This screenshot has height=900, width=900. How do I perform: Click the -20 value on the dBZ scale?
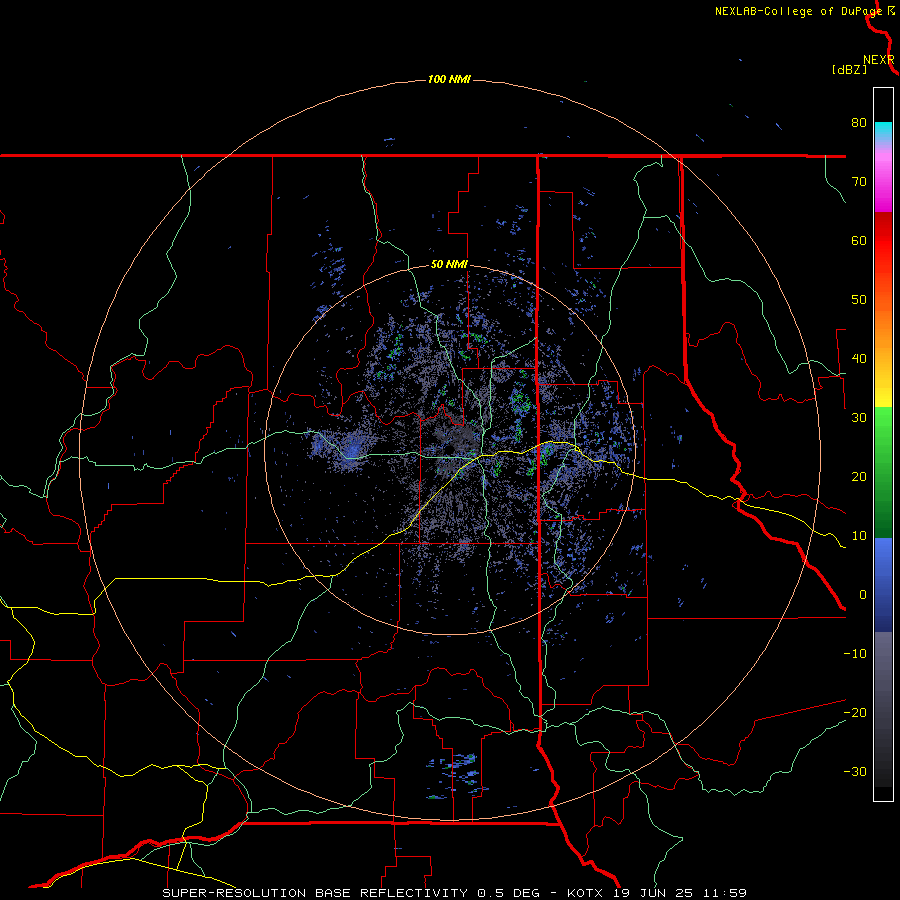(x=855, y=712)
